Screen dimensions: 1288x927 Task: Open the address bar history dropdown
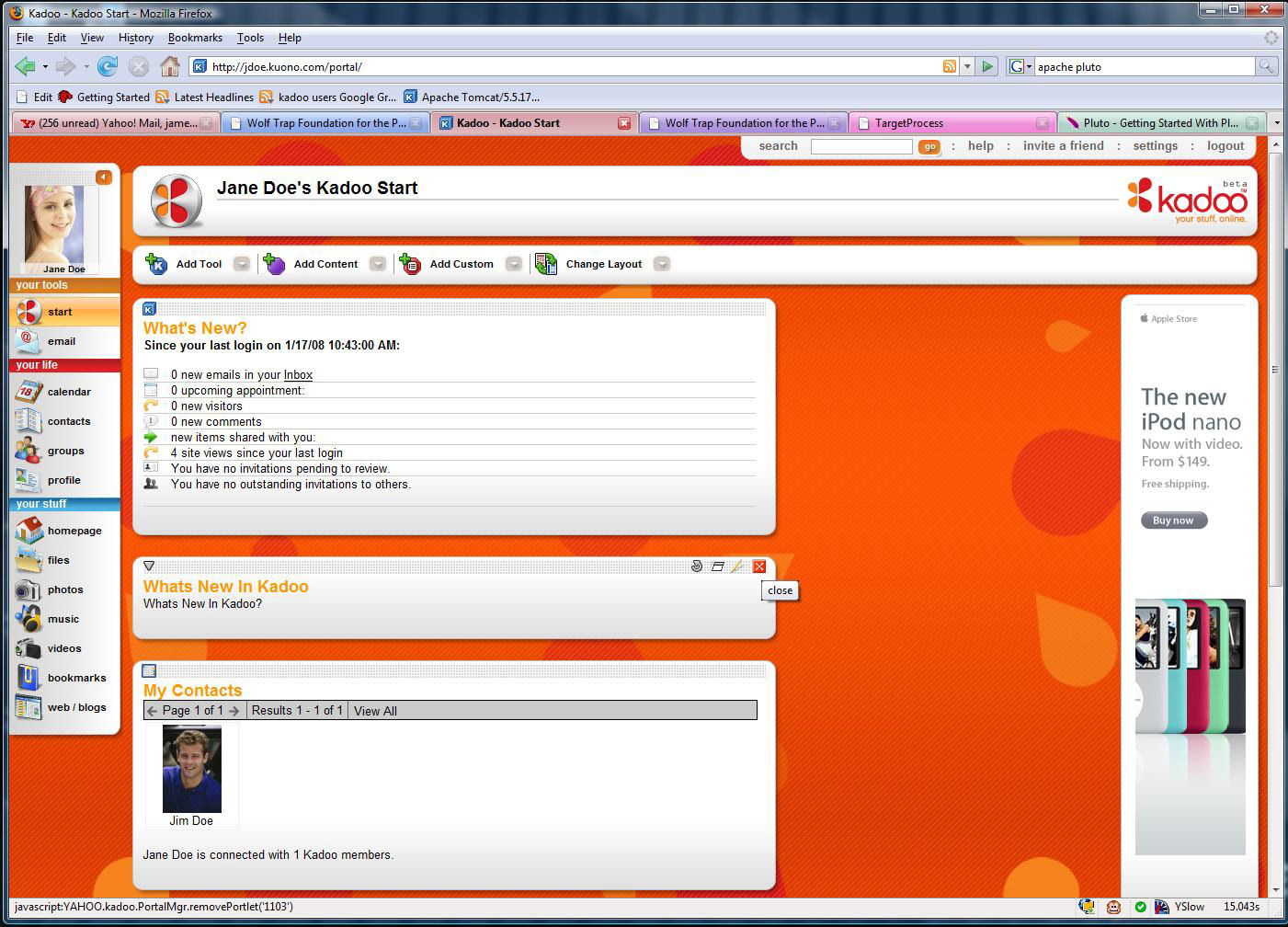pos(967,66)
